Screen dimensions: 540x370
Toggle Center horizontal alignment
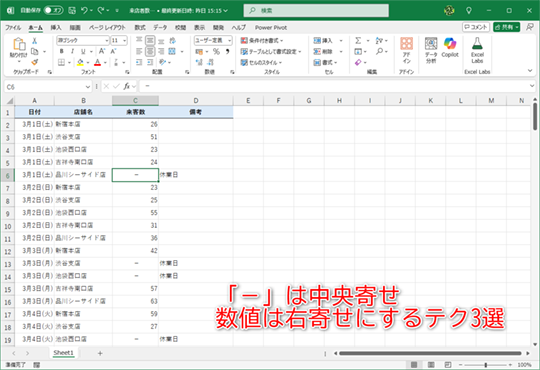coord(150,51)
